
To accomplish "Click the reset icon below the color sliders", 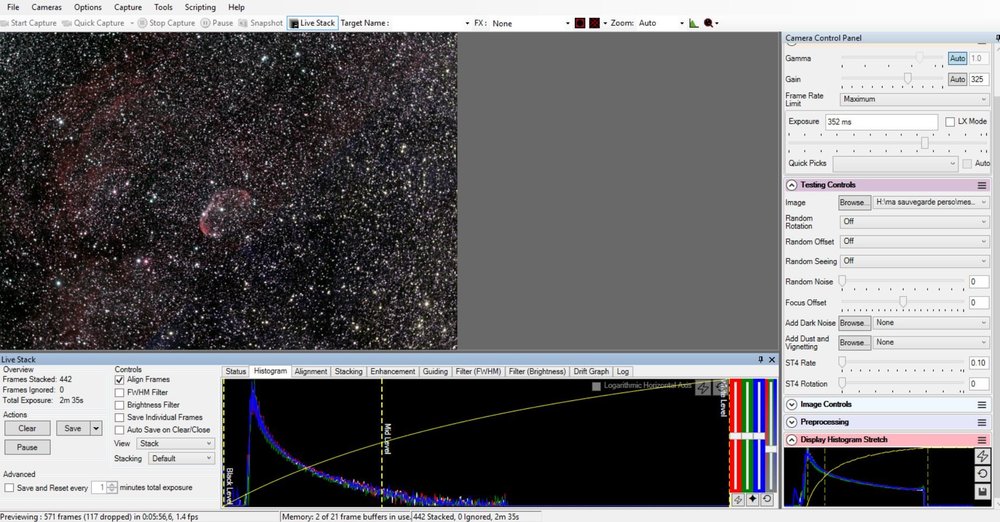I will pyautogui.click(x=767, y=499).
